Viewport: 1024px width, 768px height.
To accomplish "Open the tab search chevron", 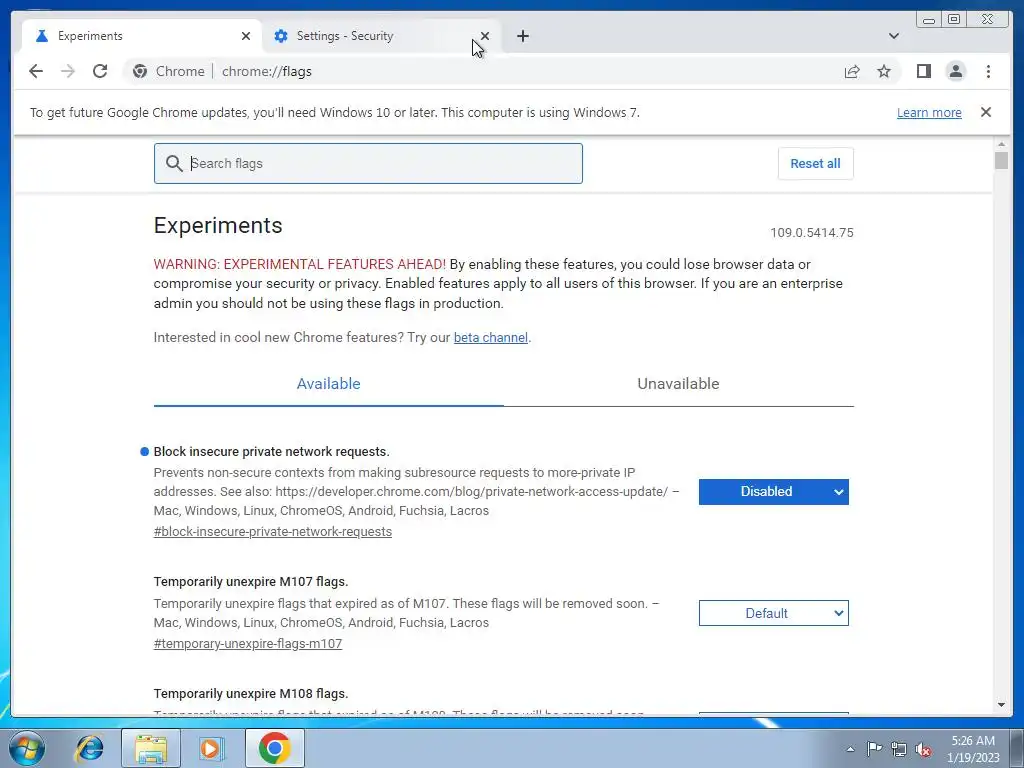I will pos(893,36).
